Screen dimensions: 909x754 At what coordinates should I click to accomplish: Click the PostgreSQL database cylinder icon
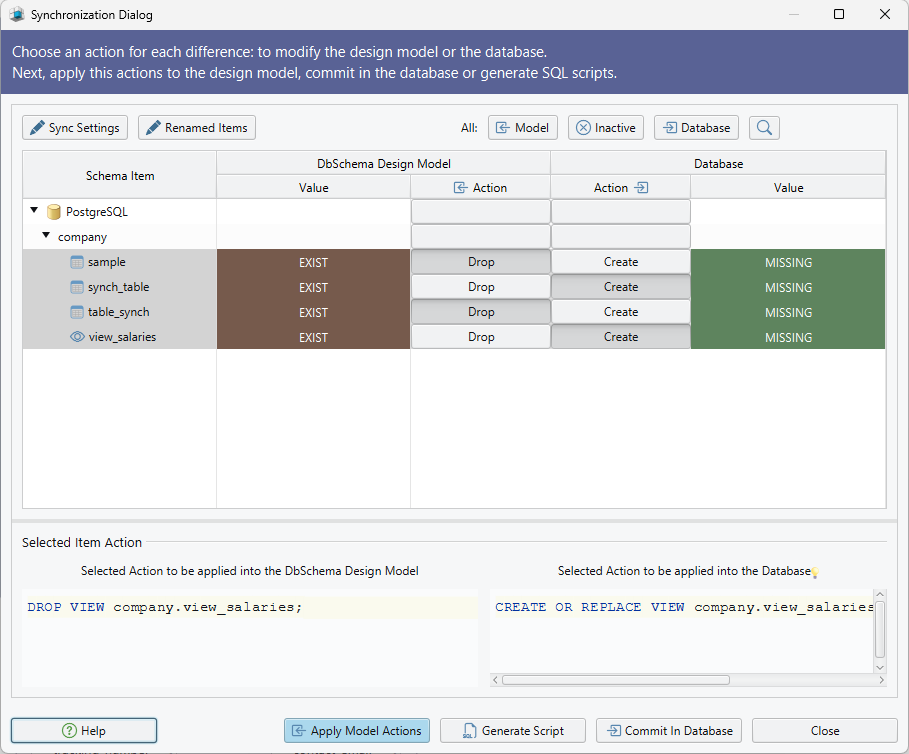coord(53,212)
